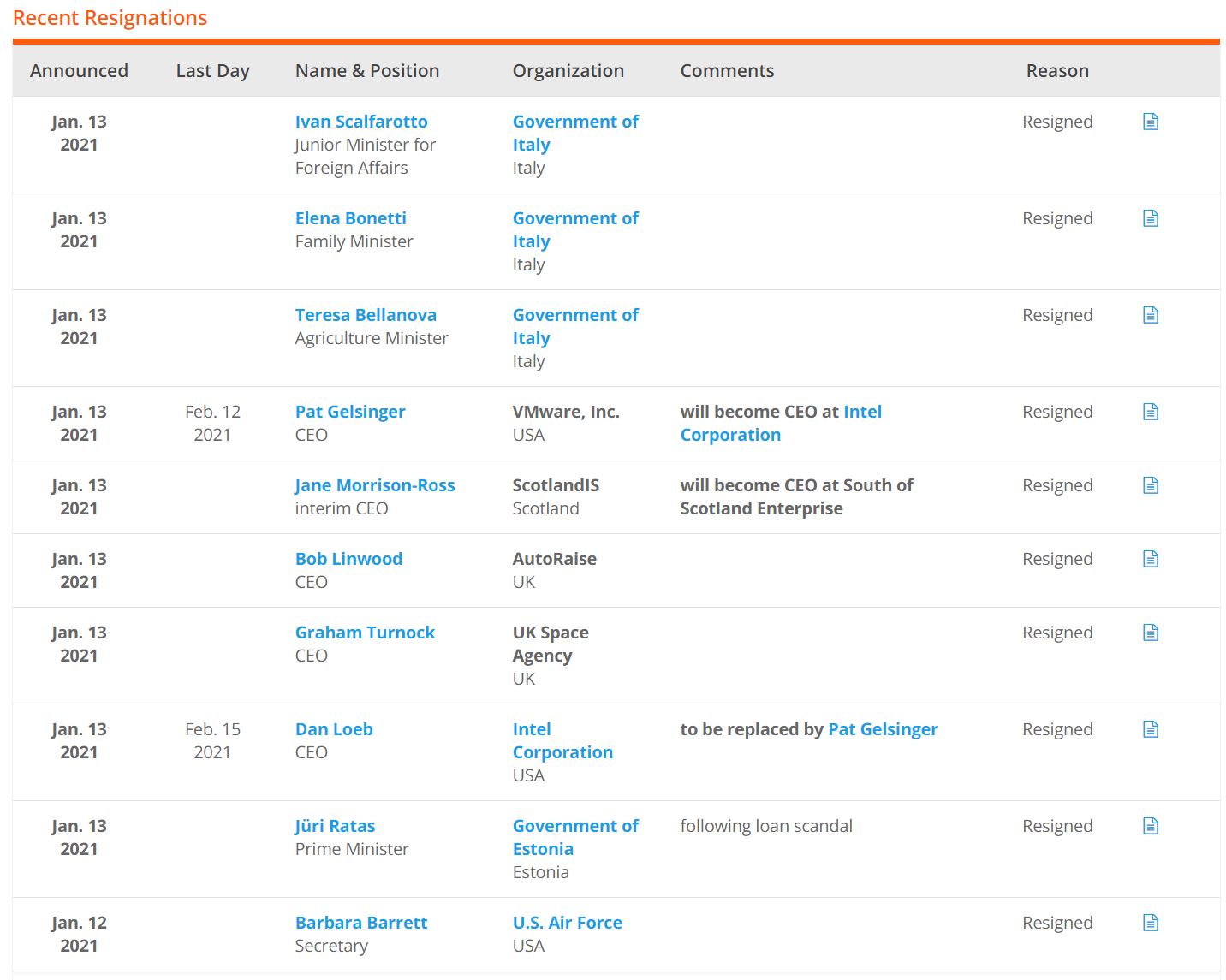Select the Name & Position column header

(367, 71)
